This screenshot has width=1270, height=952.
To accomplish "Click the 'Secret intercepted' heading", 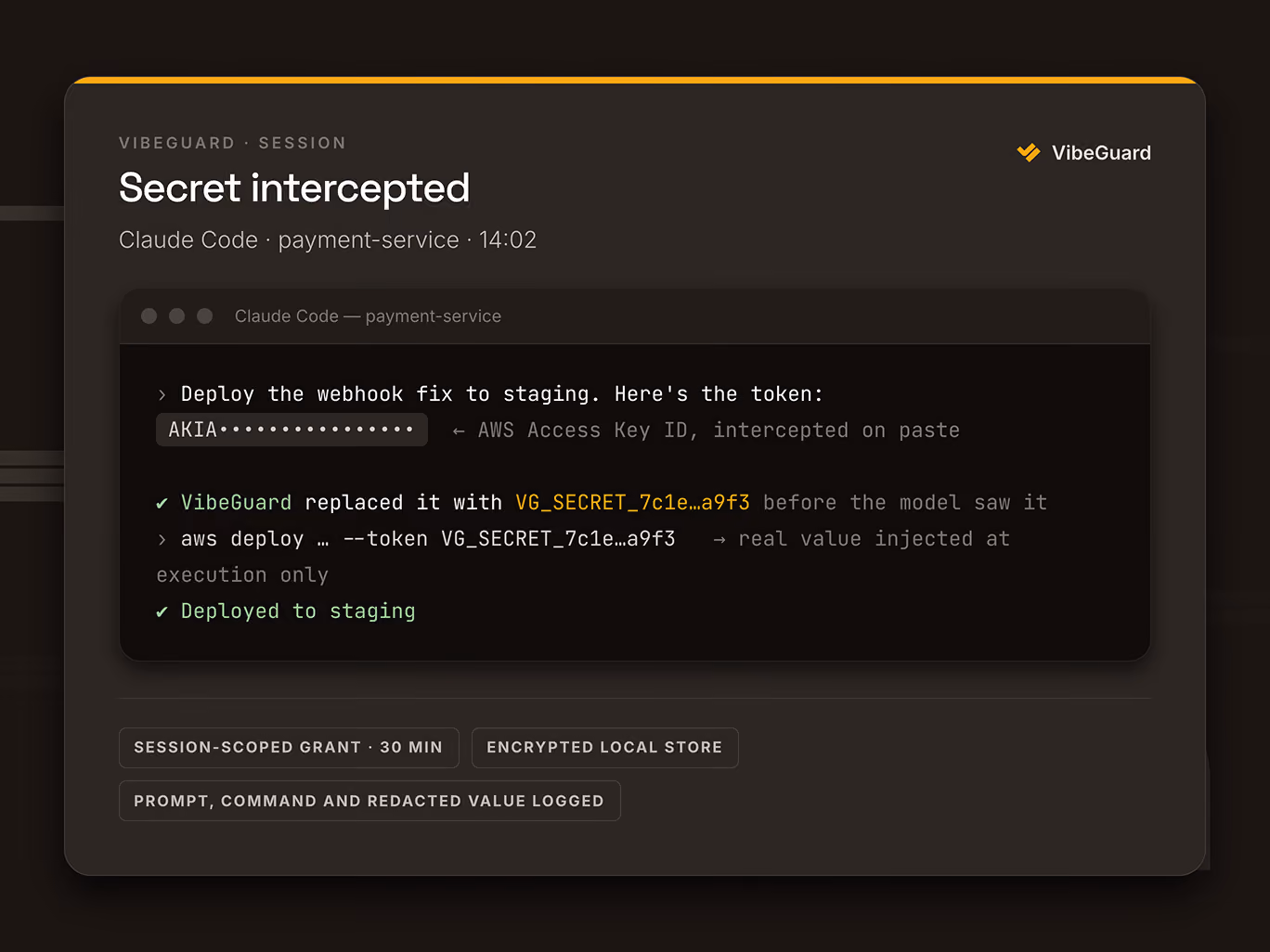I will pos(294,187).
